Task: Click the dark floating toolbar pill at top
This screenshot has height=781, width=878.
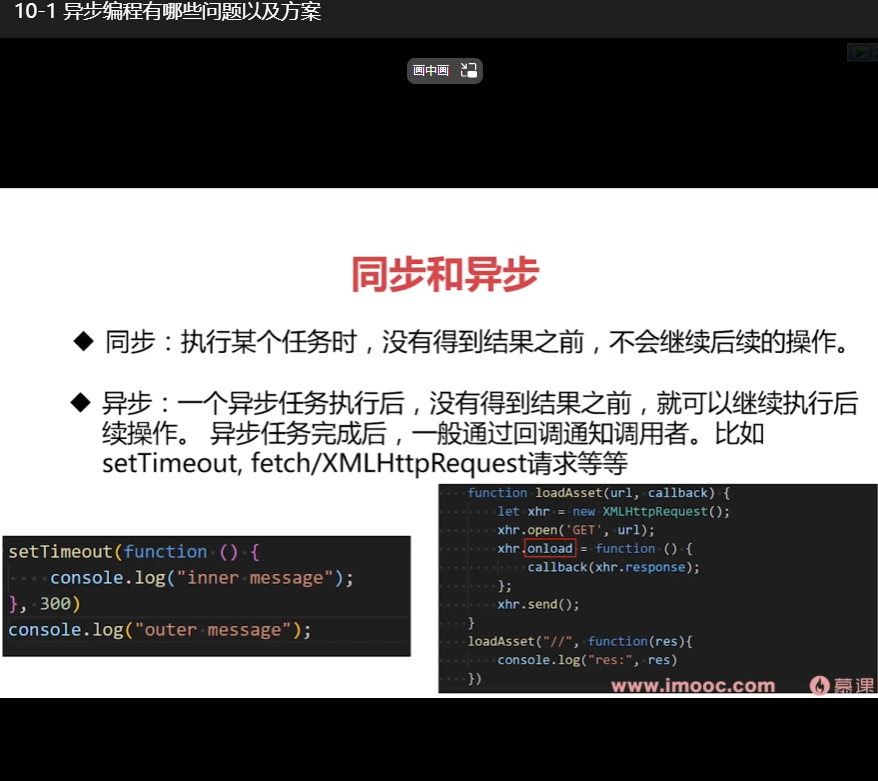Action: pyautogui.click(x=444, y=70)
